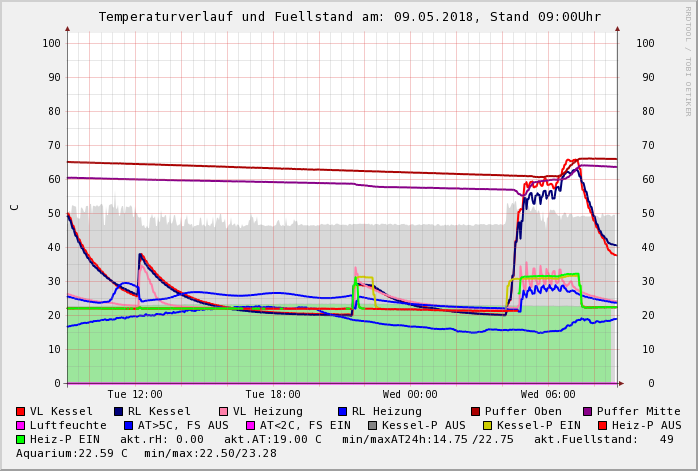Click the purple Puffer Mitte swatch
Viewport: 698px width, 471px height.
coord(587,412)
